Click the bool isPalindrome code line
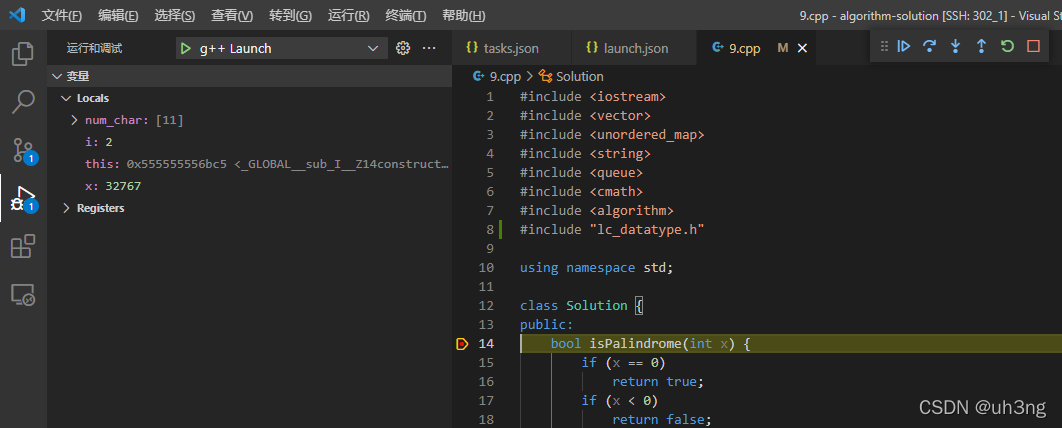 (650, 344)
